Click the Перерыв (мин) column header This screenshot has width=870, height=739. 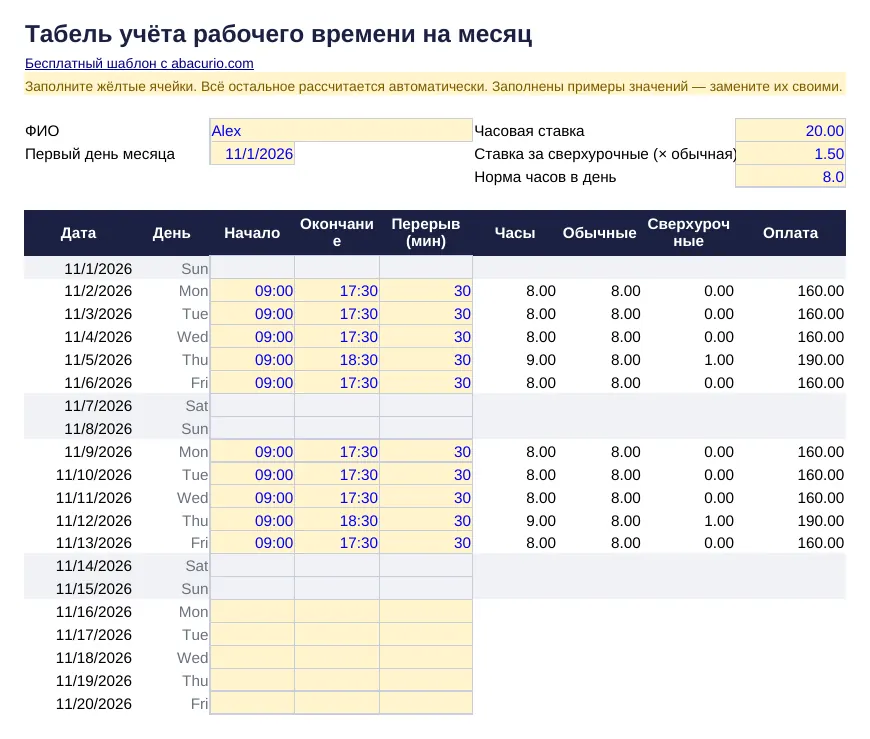click(x=426, y=232)
